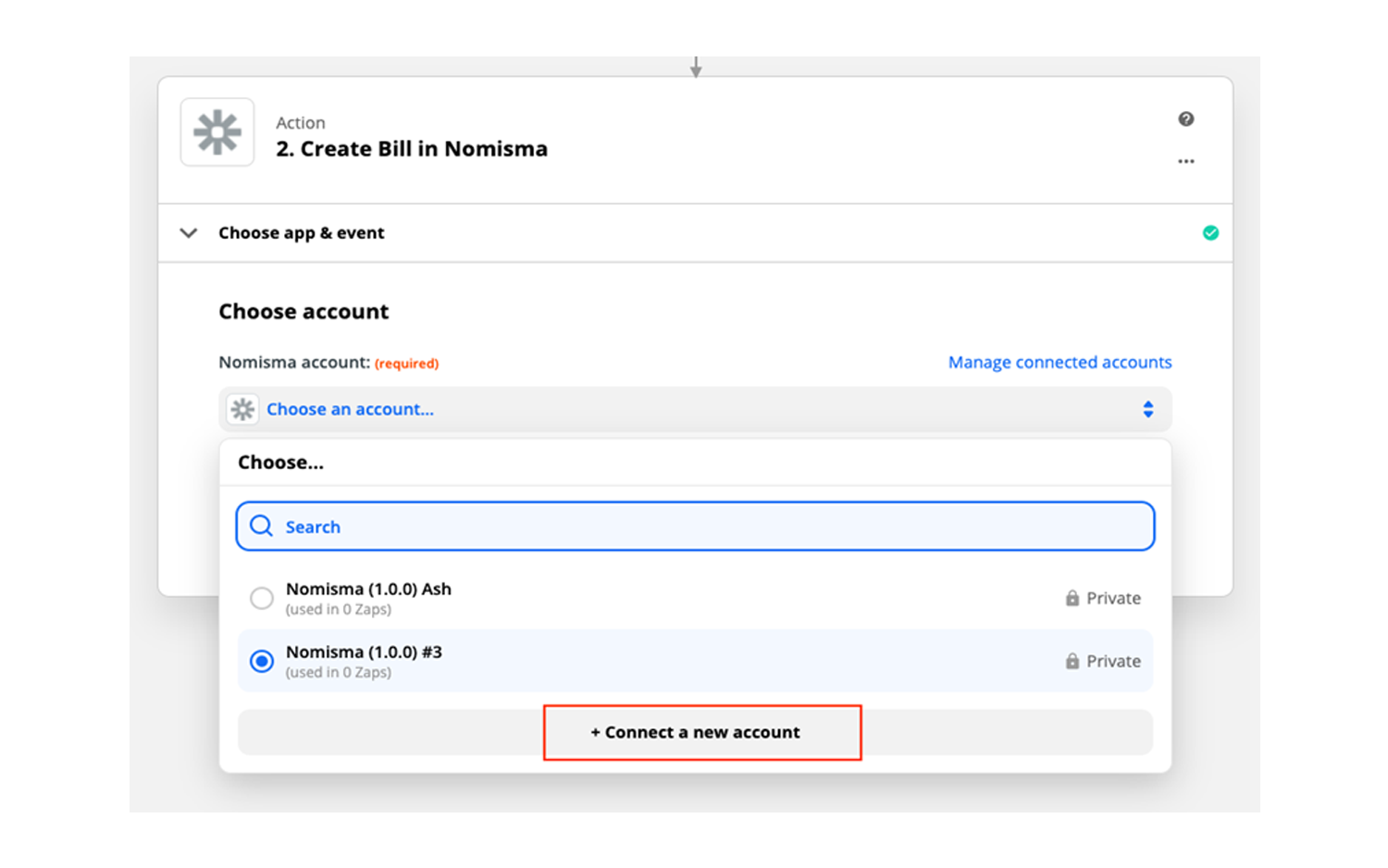Open Manage connected accounts link
Screen dimensions: 1388x868
click(1060, 362)
